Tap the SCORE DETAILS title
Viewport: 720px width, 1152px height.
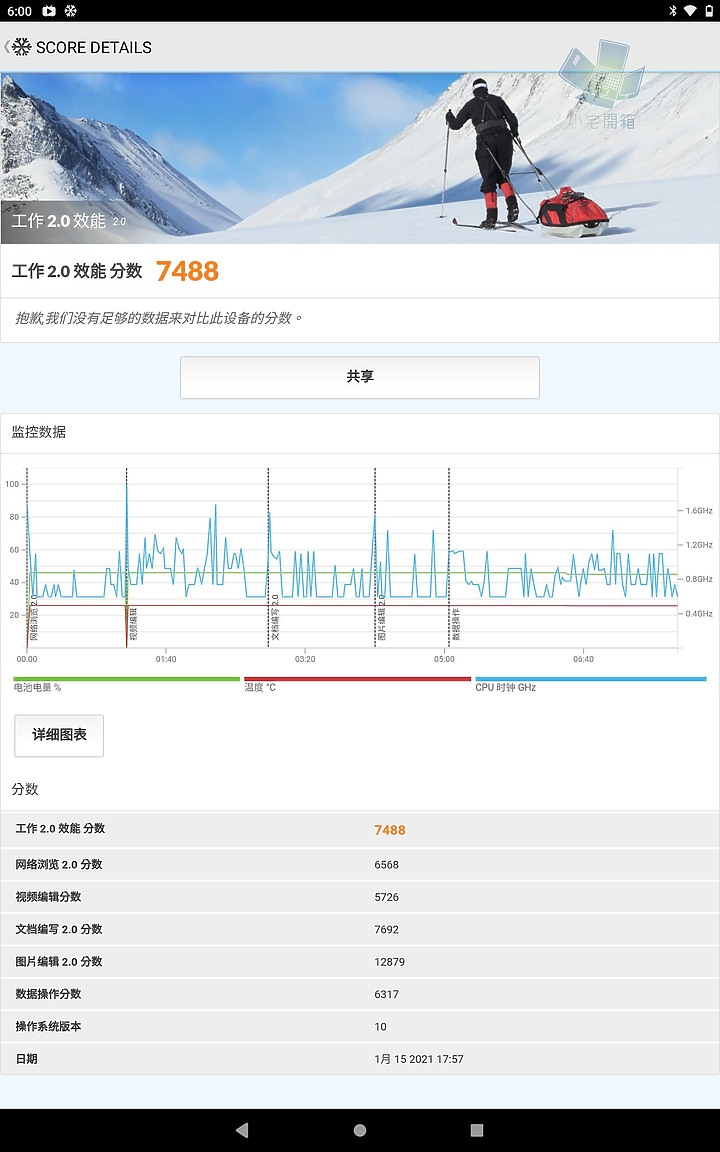[94, 48]
